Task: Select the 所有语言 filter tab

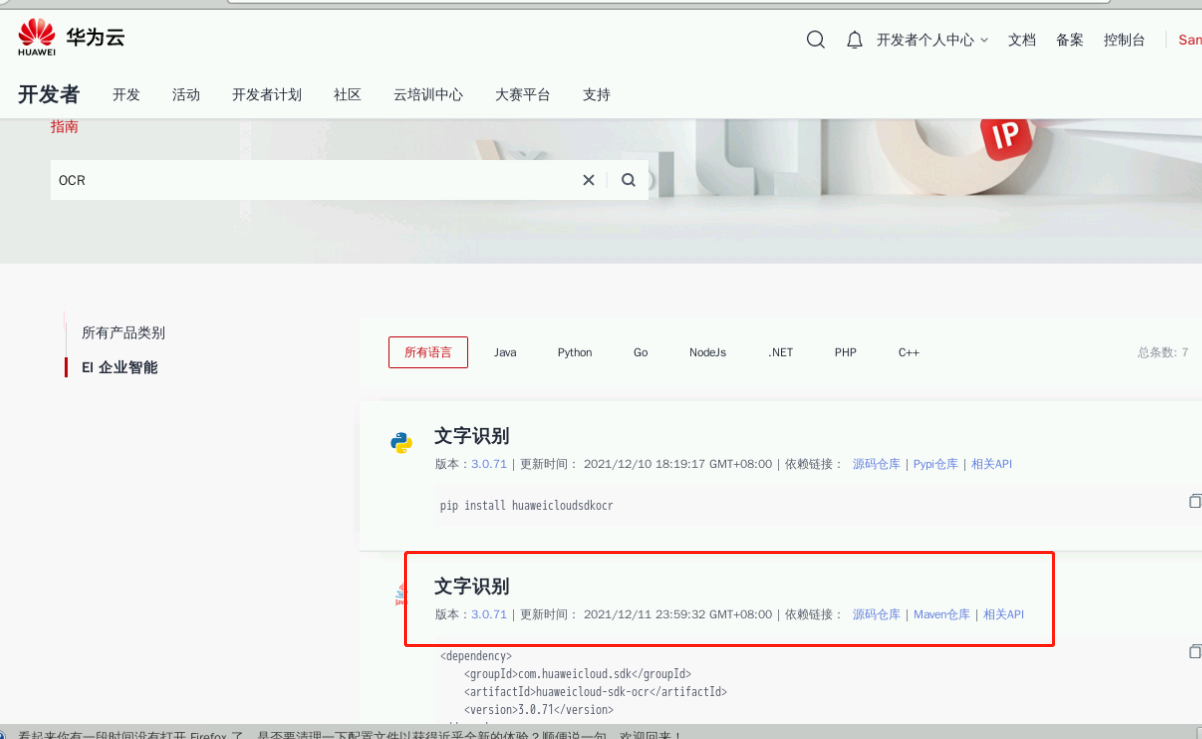Action: pos(428,352)
